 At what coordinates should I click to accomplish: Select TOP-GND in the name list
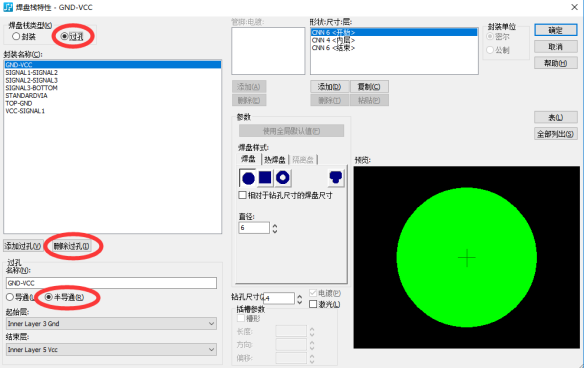pyautogui.click(x=112, y=103)
